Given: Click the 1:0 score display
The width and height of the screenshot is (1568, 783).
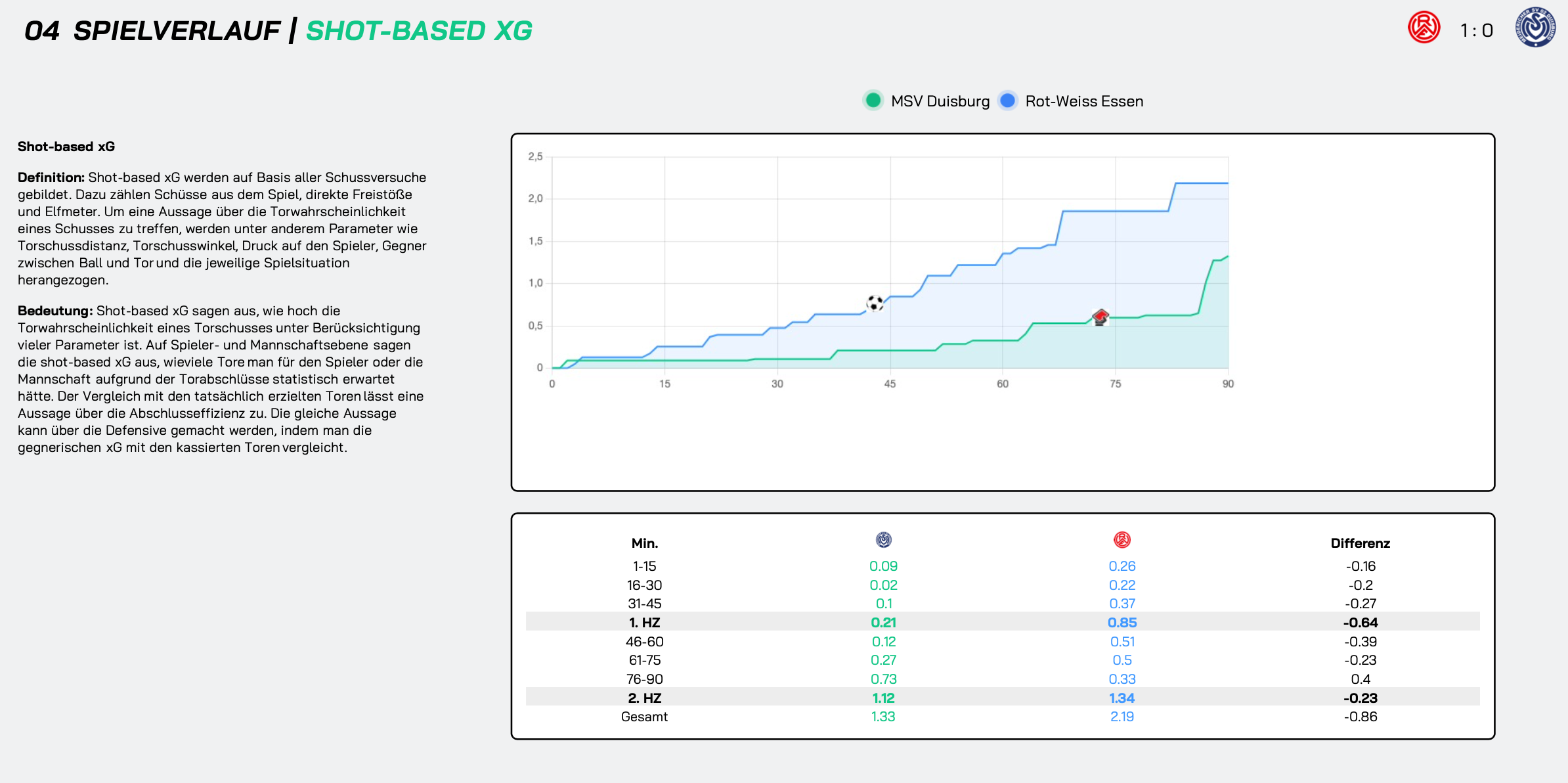Looking at the screenshot, I should (x=1477, y=30).
